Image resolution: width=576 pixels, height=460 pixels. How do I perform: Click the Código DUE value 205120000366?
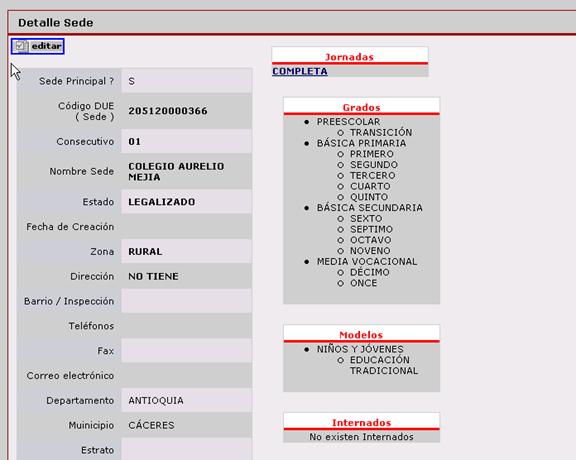click(168, 111)
